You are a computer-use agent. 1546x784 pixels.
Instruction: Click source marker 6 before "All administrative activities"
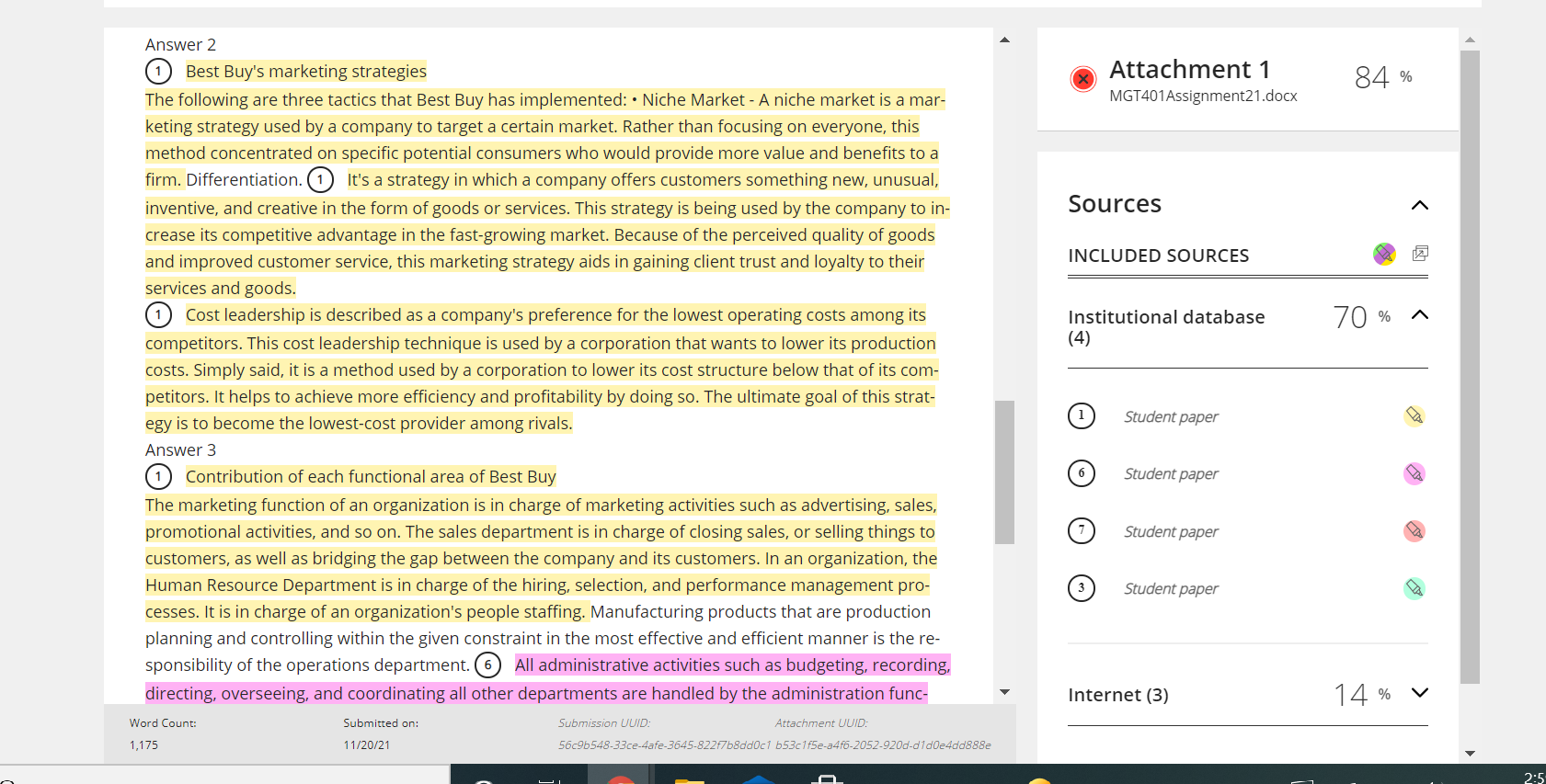tap(487, 665)
